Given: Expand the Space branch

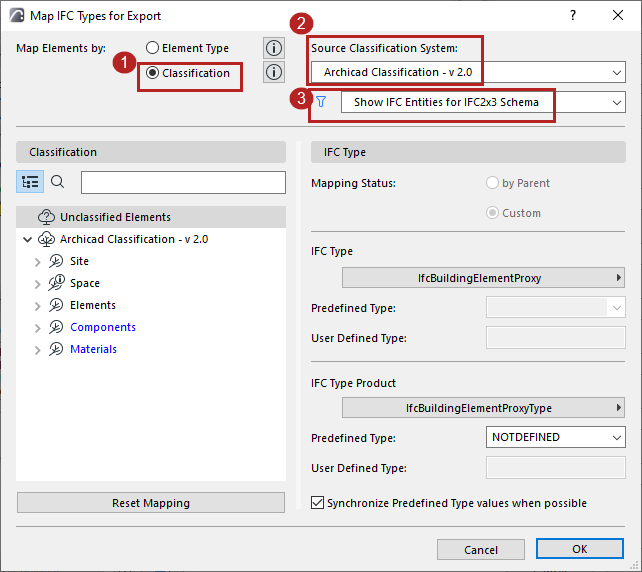Looking at the screenshot, I should (x=38, y=284).
